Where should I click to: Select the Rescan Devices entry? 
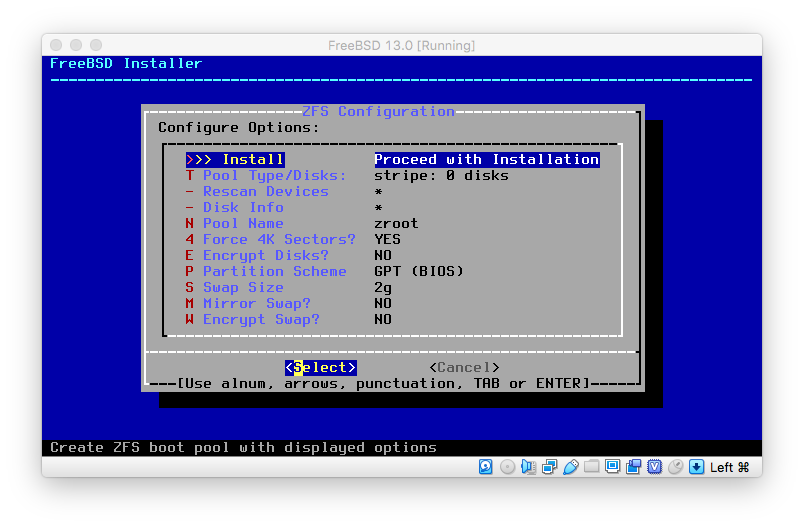265,192
